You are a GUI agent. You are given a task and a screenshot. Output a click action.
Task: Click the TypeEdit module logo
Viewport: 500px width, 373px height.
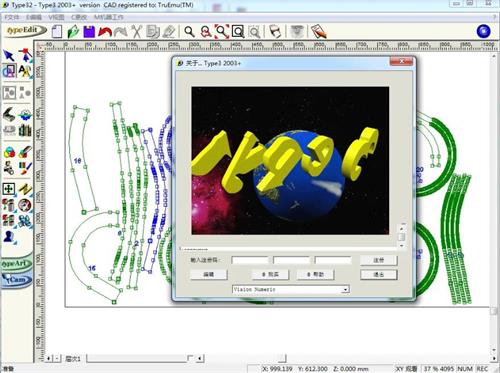25,31
